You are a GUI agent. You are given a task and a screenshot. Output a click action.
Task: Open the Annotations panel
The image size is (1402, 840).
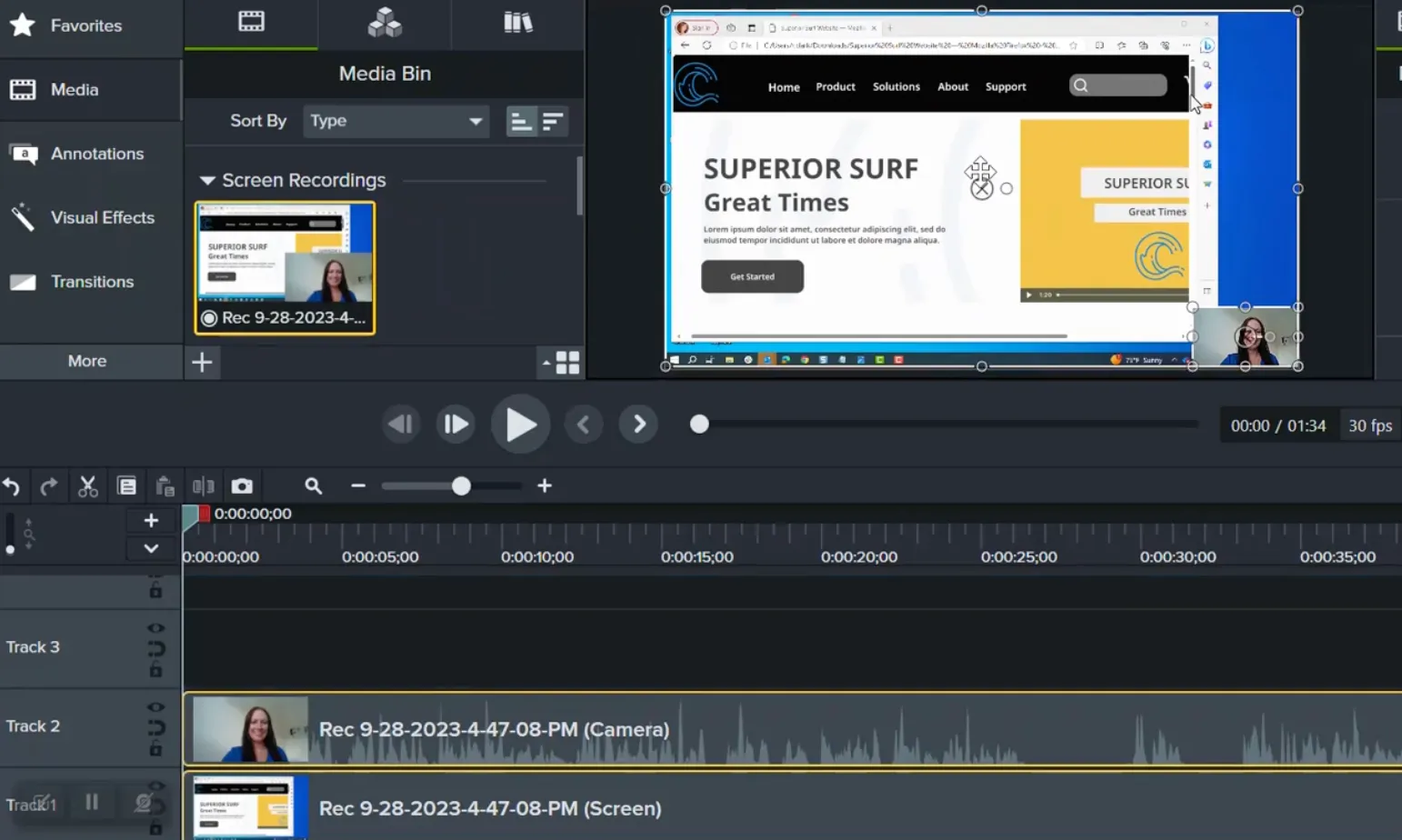click(x=90, y=154)
